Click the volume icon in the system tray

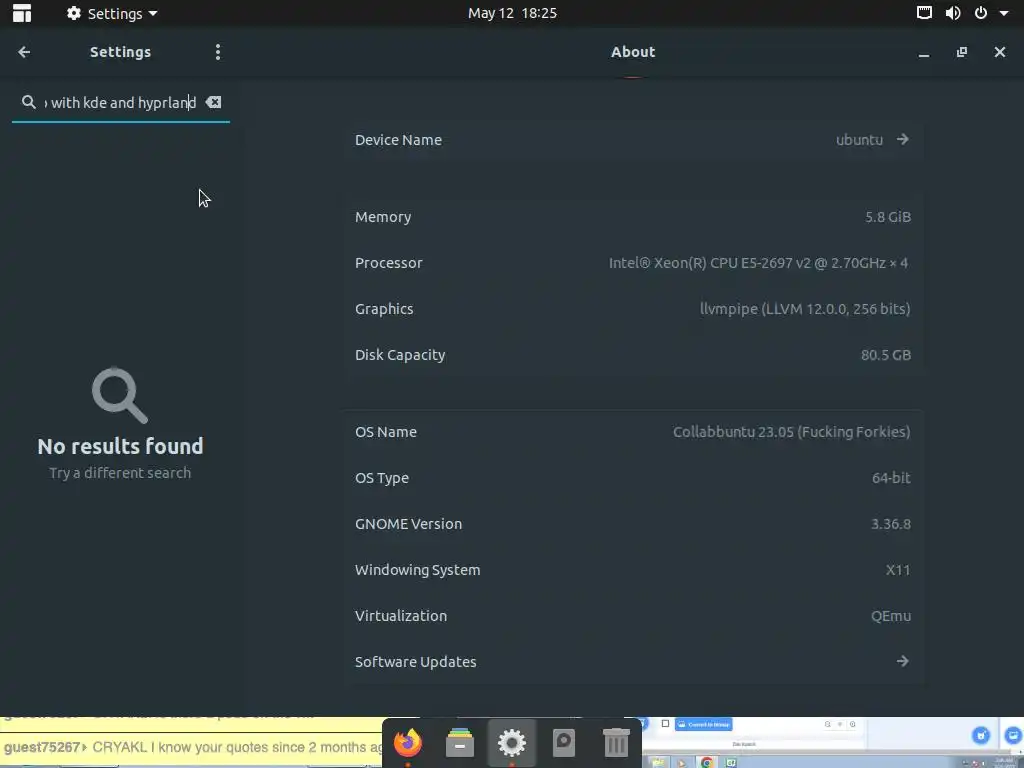(x=953, y=13)
